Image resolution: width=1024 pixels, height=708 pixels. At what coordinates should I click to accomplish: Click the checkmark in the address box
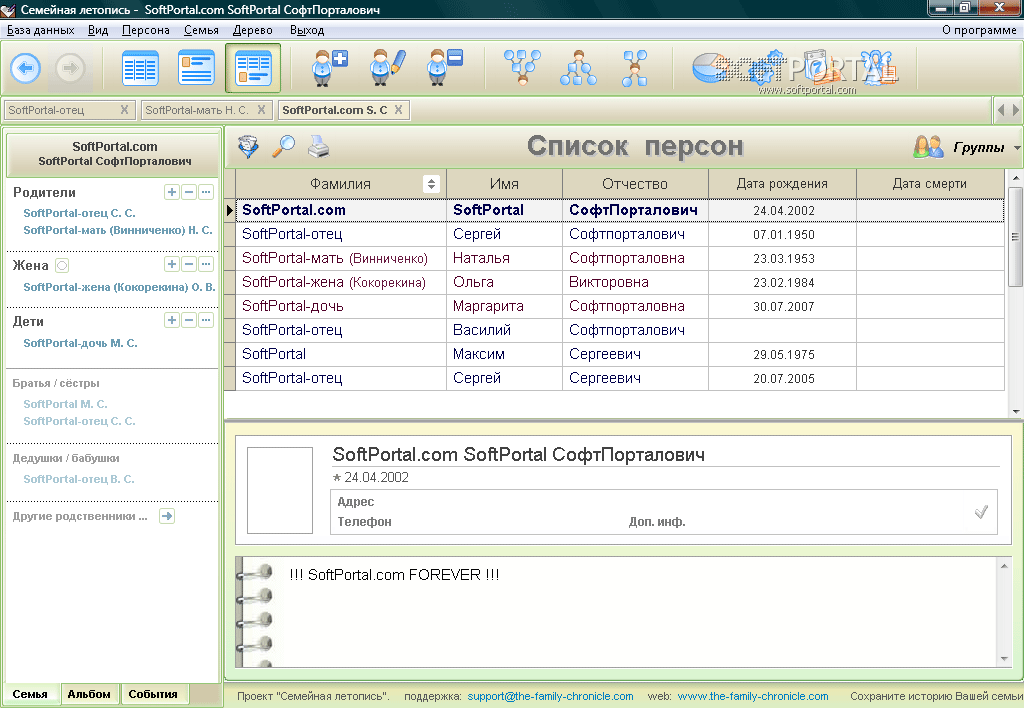coord(980,512)
